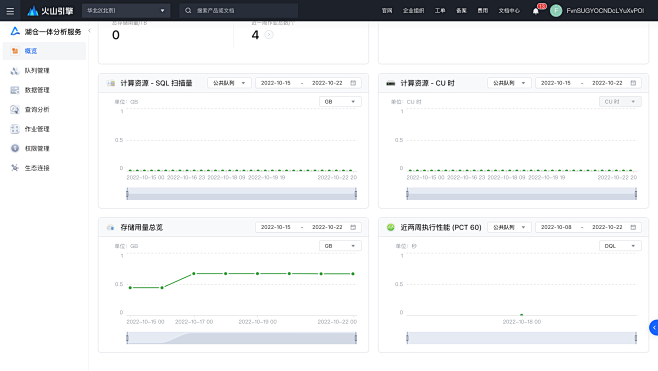Open 公共队列 dropdown in SQL 扫描量 panel

point(229,83)
